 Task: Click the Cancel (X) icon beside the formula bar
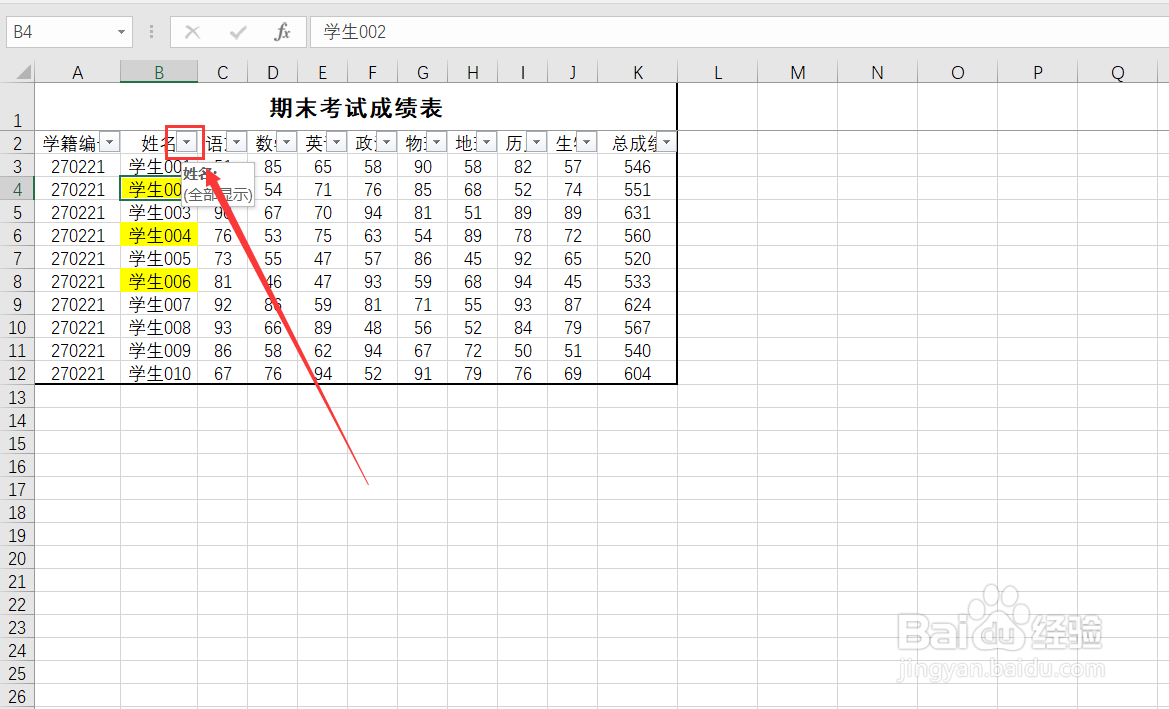tap(192, 31)
